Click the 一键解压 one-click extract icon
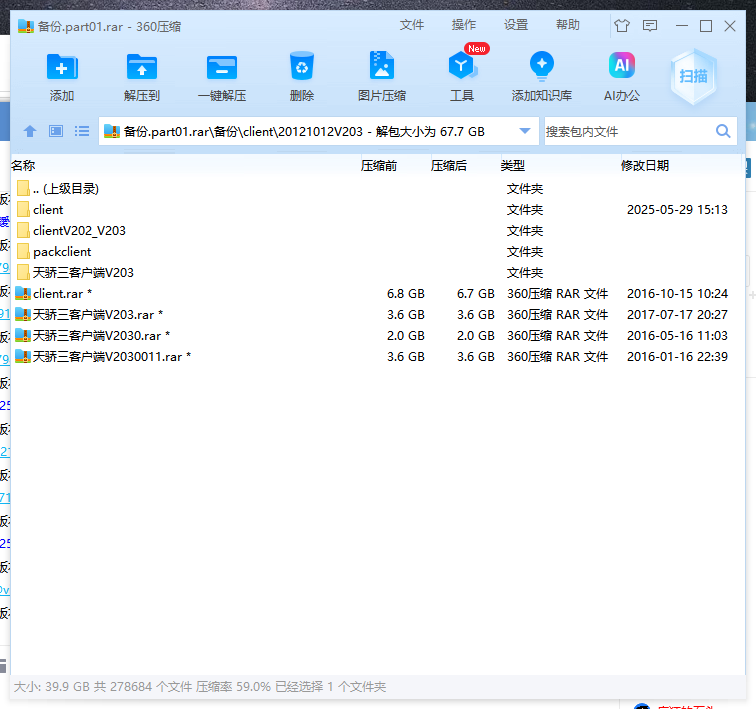756x709 pixels. [222, 67]
